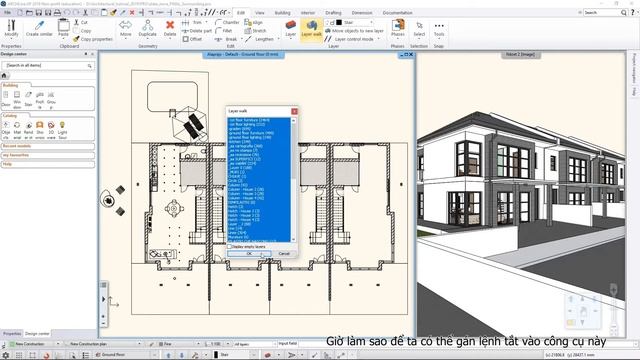Toggle the Offset checkbox in Edit group
Viewport: 640px width, 360px height.
(186, 39)
